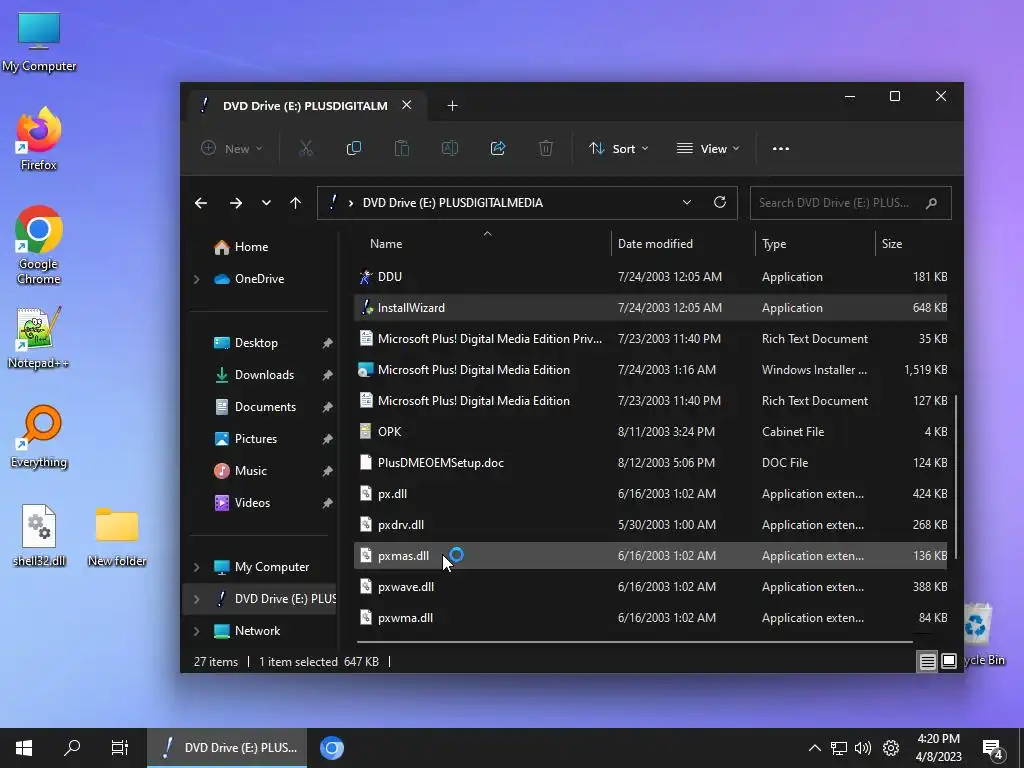This screenshot has width=1024, height=768.
Task: Show hidden tray icons chevron
Action: click(814, 748)
